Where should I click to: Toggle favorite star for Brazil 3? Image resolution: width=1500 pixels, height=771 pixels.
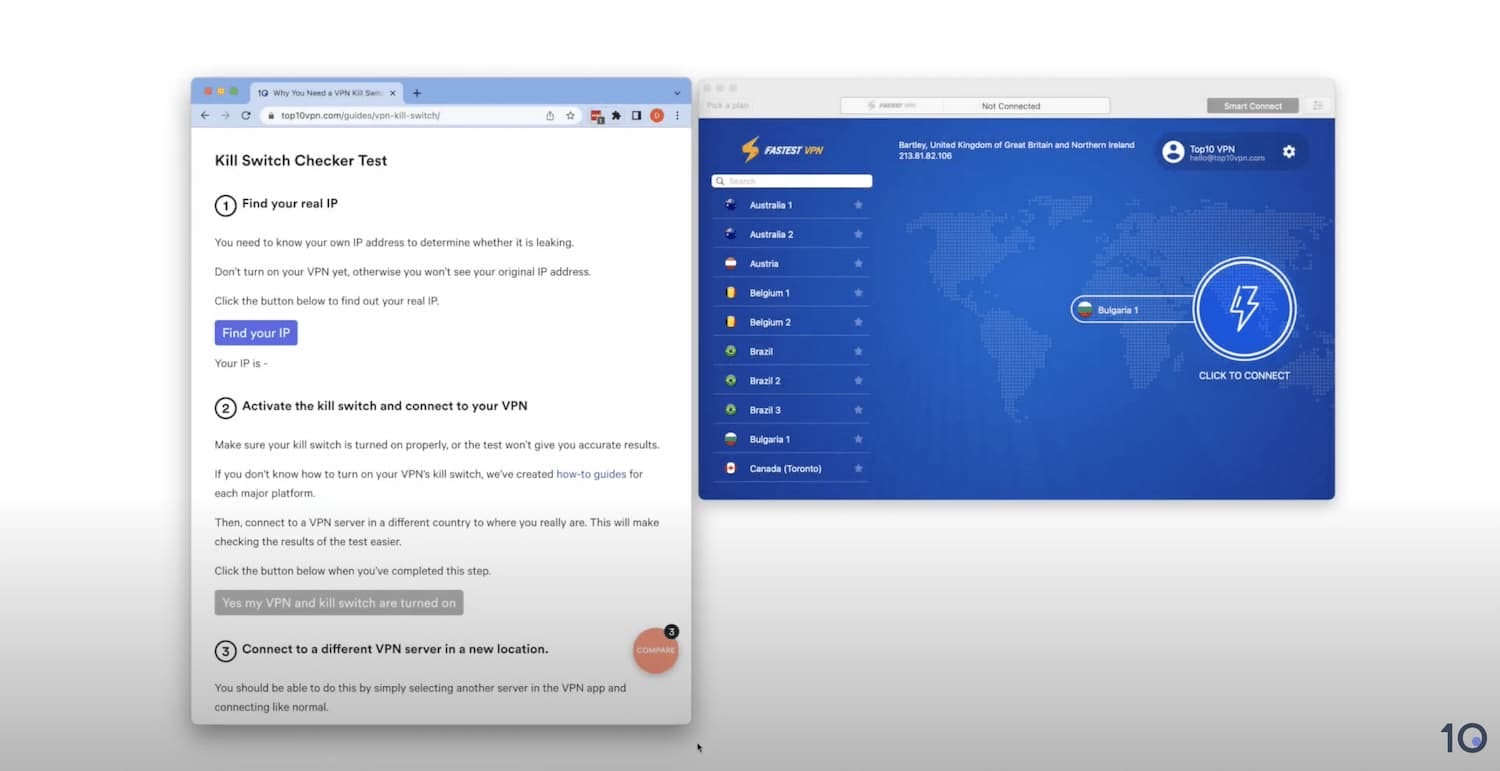[858, 410]
